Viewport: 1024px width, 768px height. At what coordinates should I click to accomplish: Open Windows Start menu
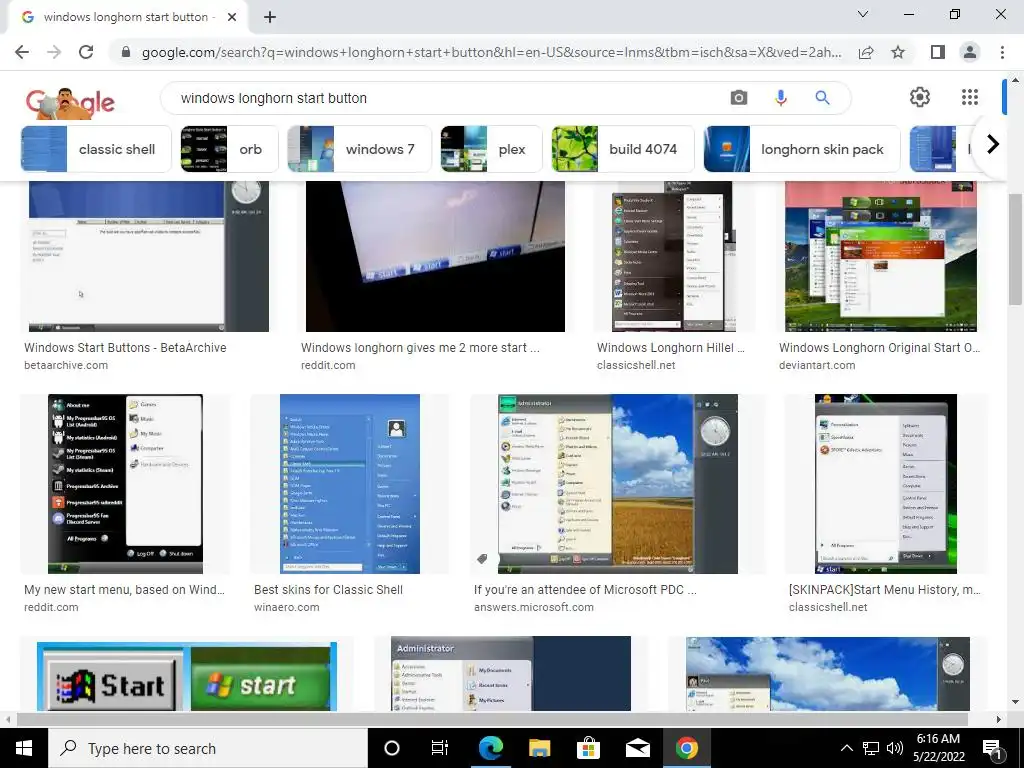24,748
